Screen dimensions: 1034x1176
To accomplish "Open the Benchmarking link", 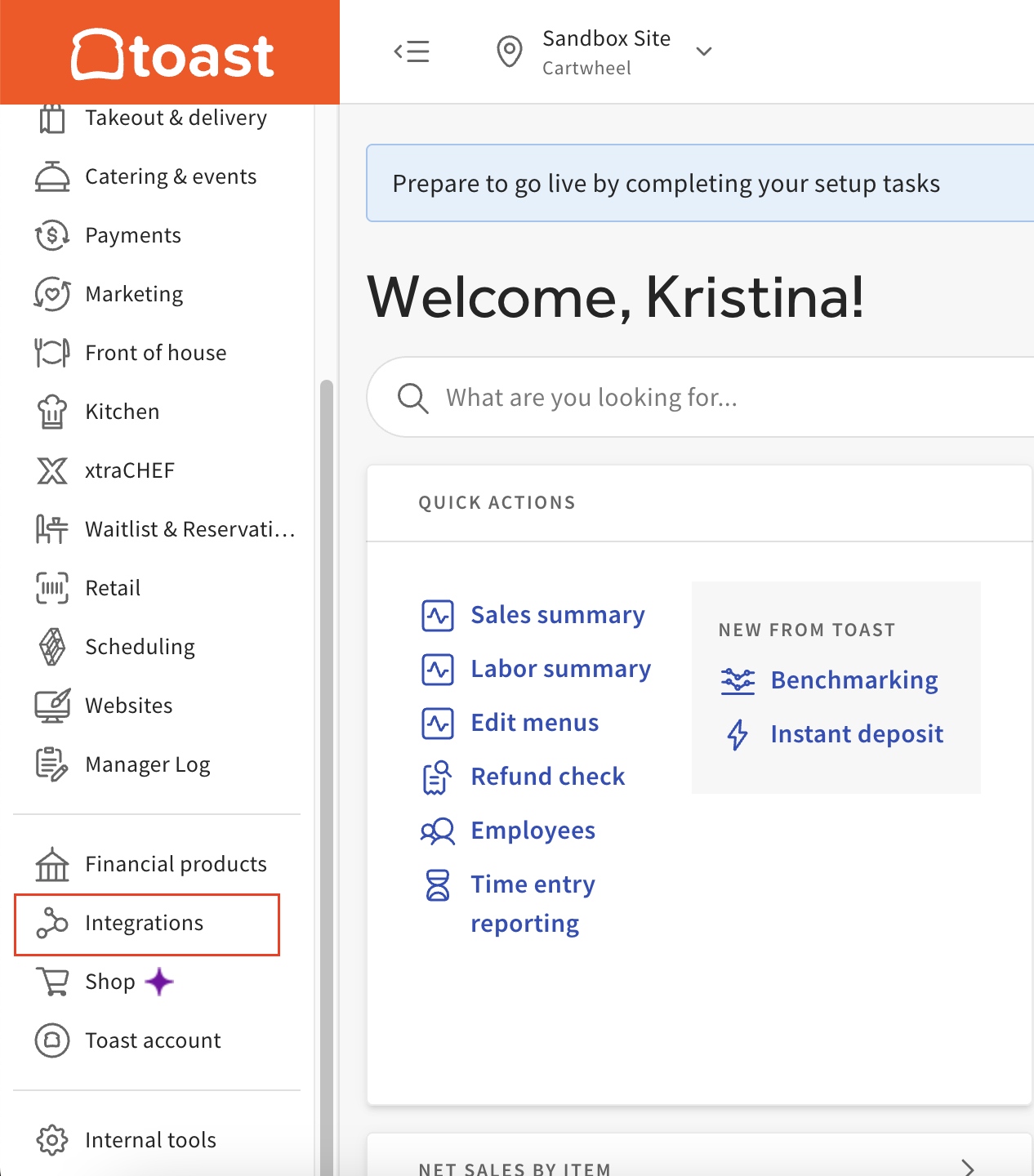I will [853, 680].
